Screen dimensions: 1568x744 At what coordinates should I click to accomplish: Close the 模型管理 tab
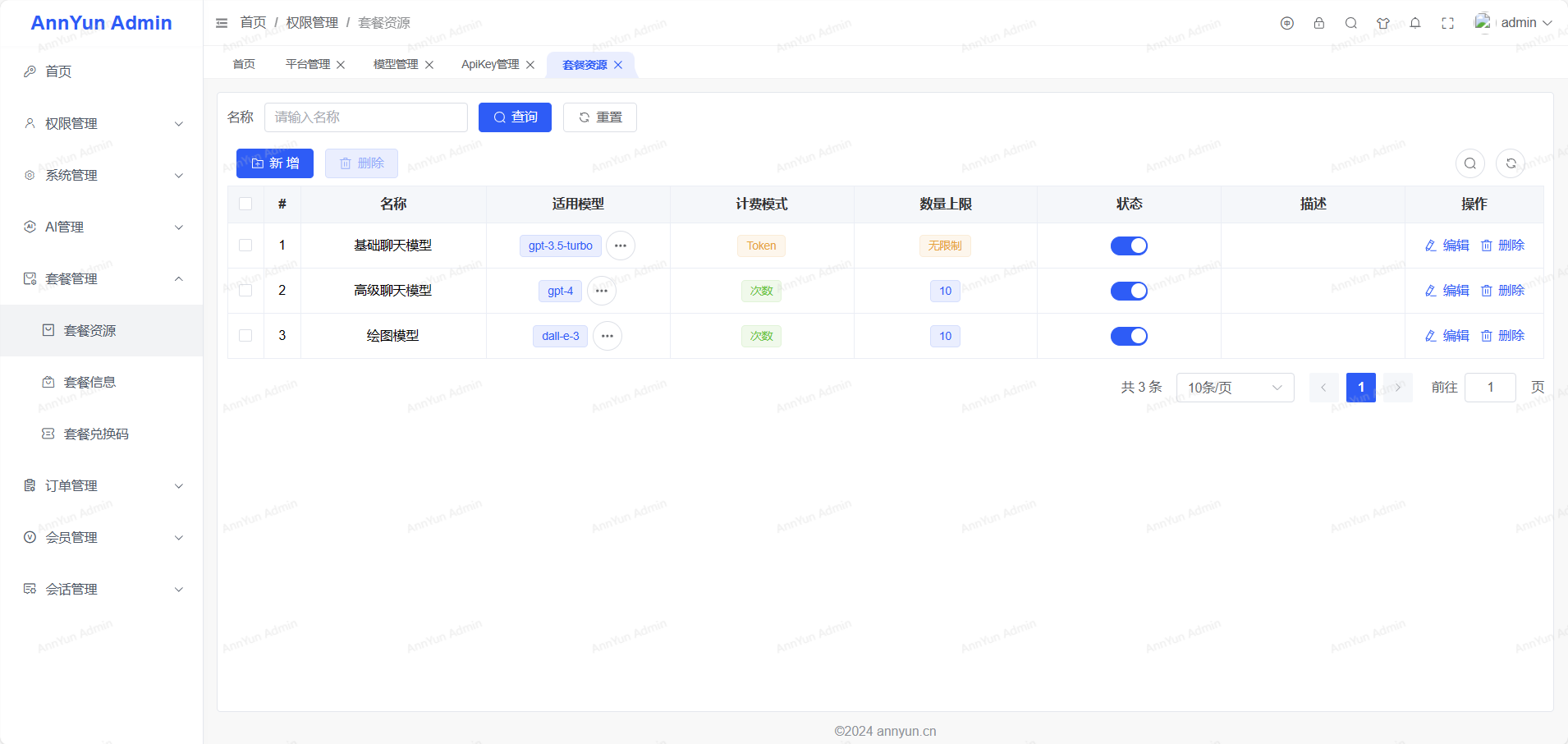tap(429, 65)
